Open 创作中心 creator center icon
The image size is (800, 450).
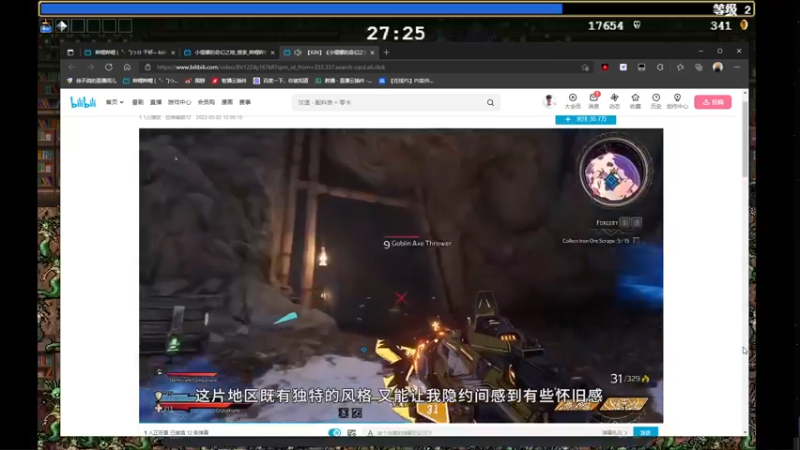point(677,101)
